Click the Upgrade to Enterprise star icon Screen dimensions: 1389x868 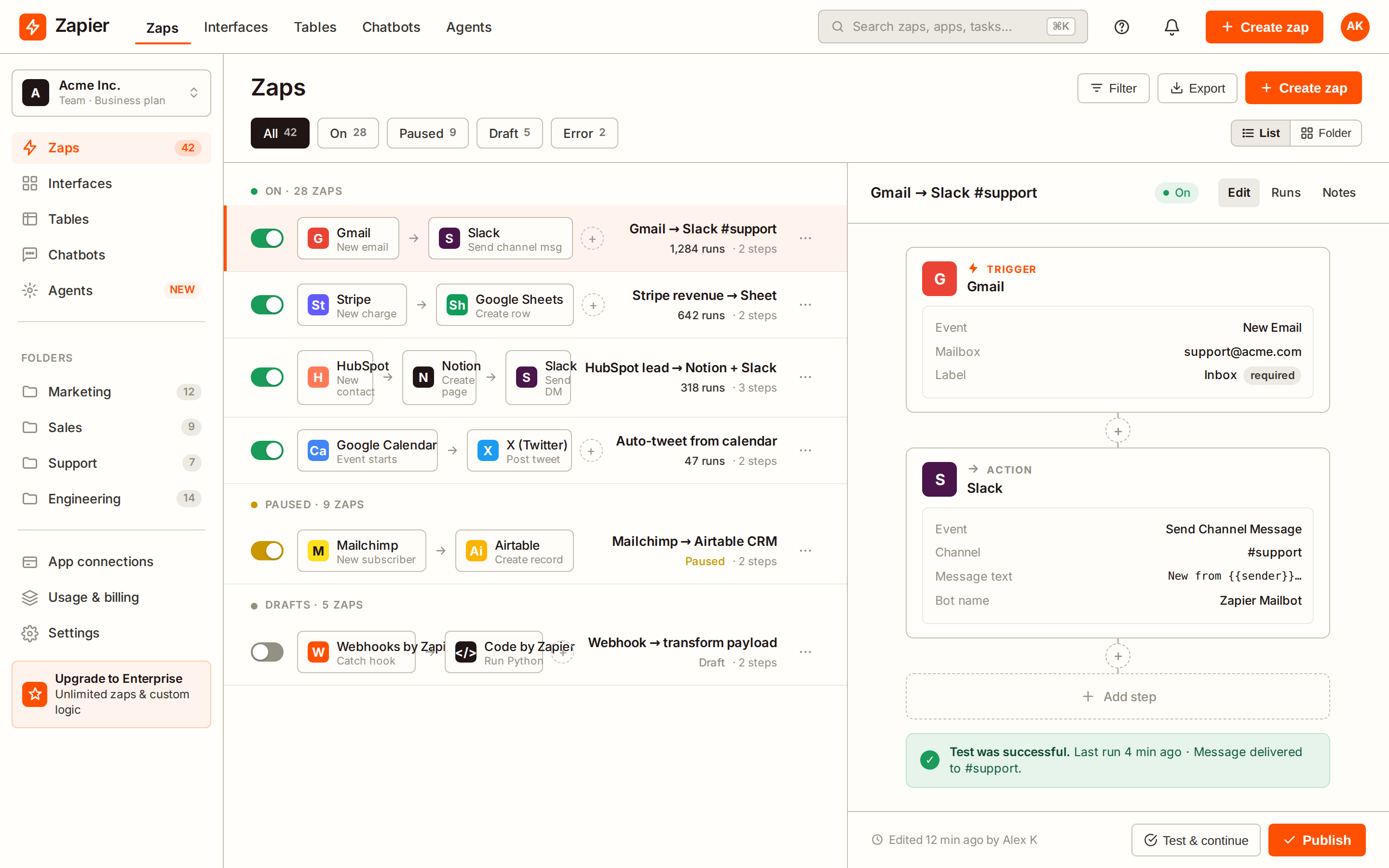point(35,694)
